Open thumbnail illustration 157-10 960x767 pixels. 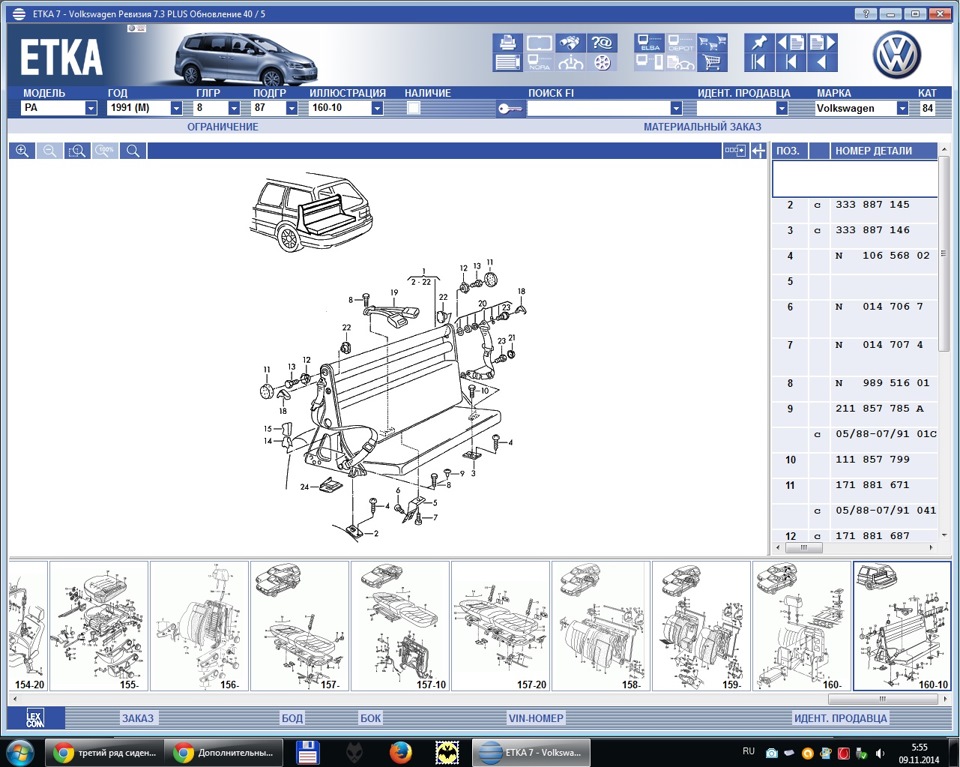coord(400,626)
